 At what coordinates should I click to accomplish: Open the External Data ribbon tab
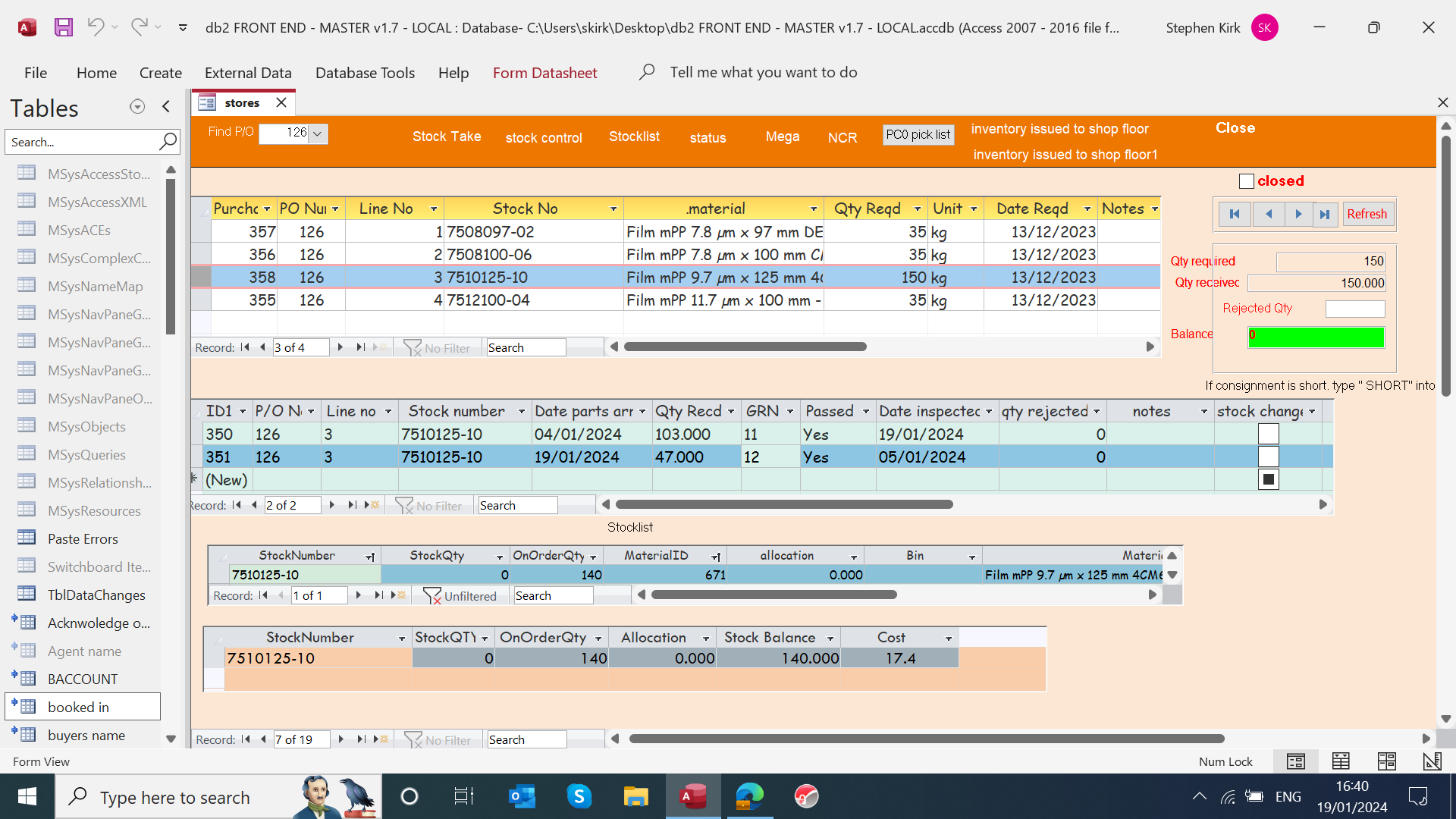248,73
